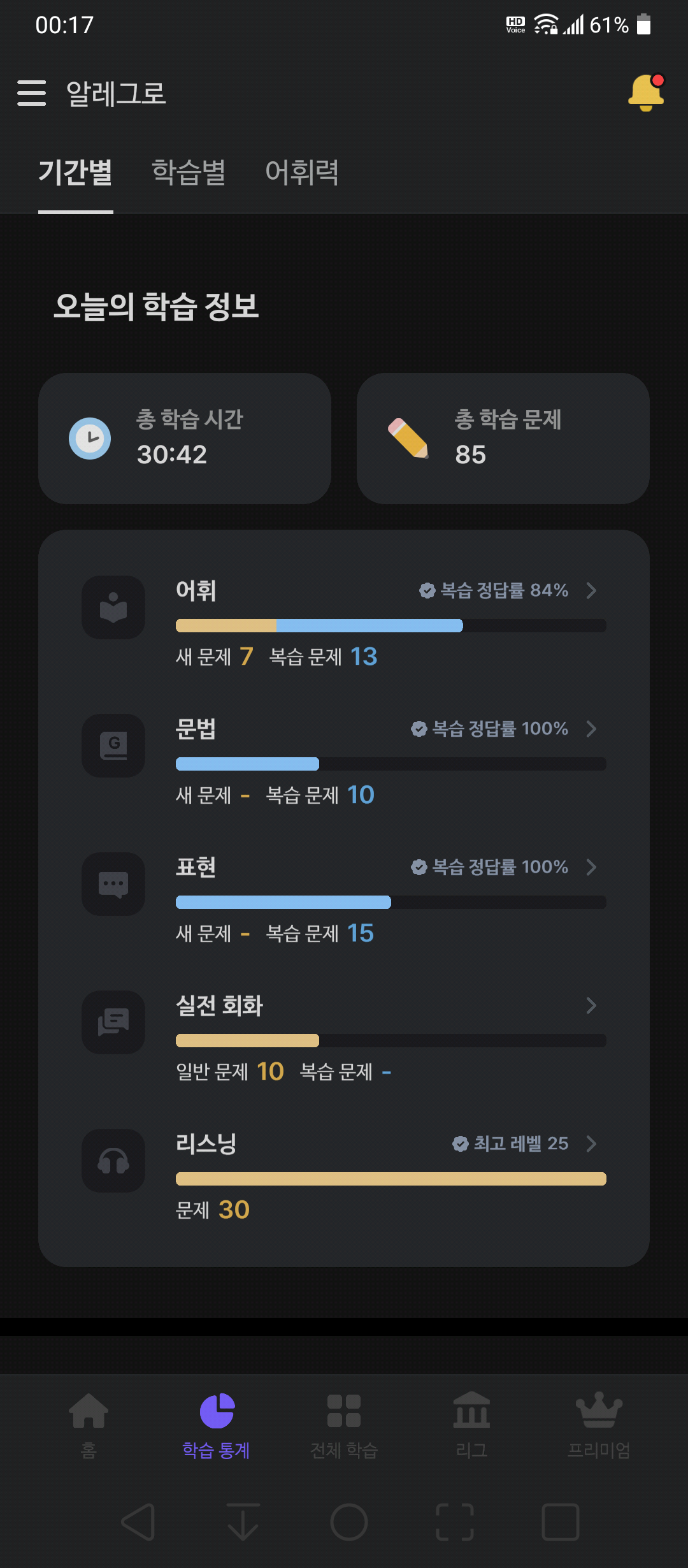Tap the Android back navigation button
This screenshot has height=1568, width=688.
[138, 1522]
